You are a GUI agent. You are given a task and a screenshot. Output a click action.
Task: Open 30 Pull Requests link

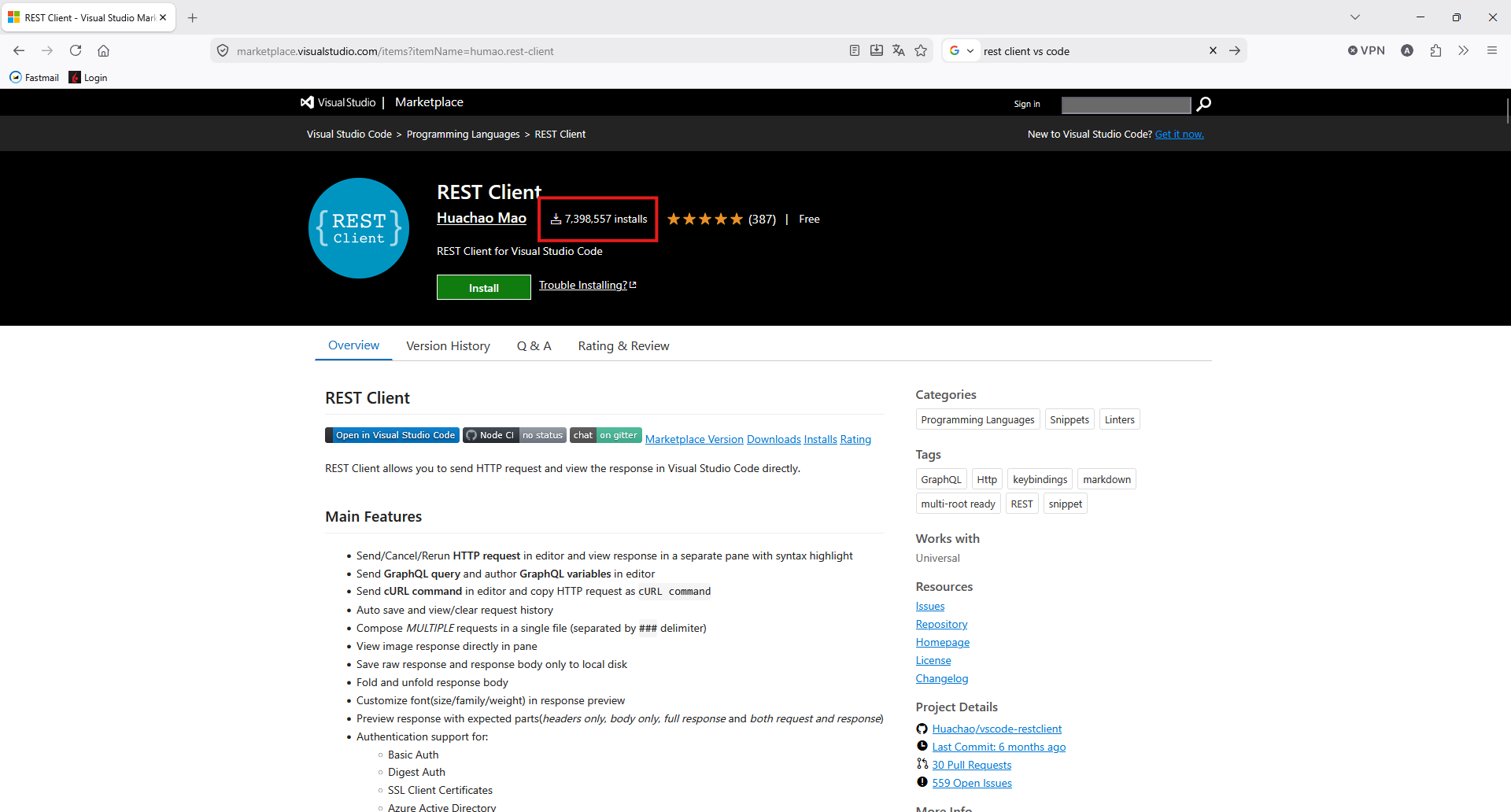(971, 766)
